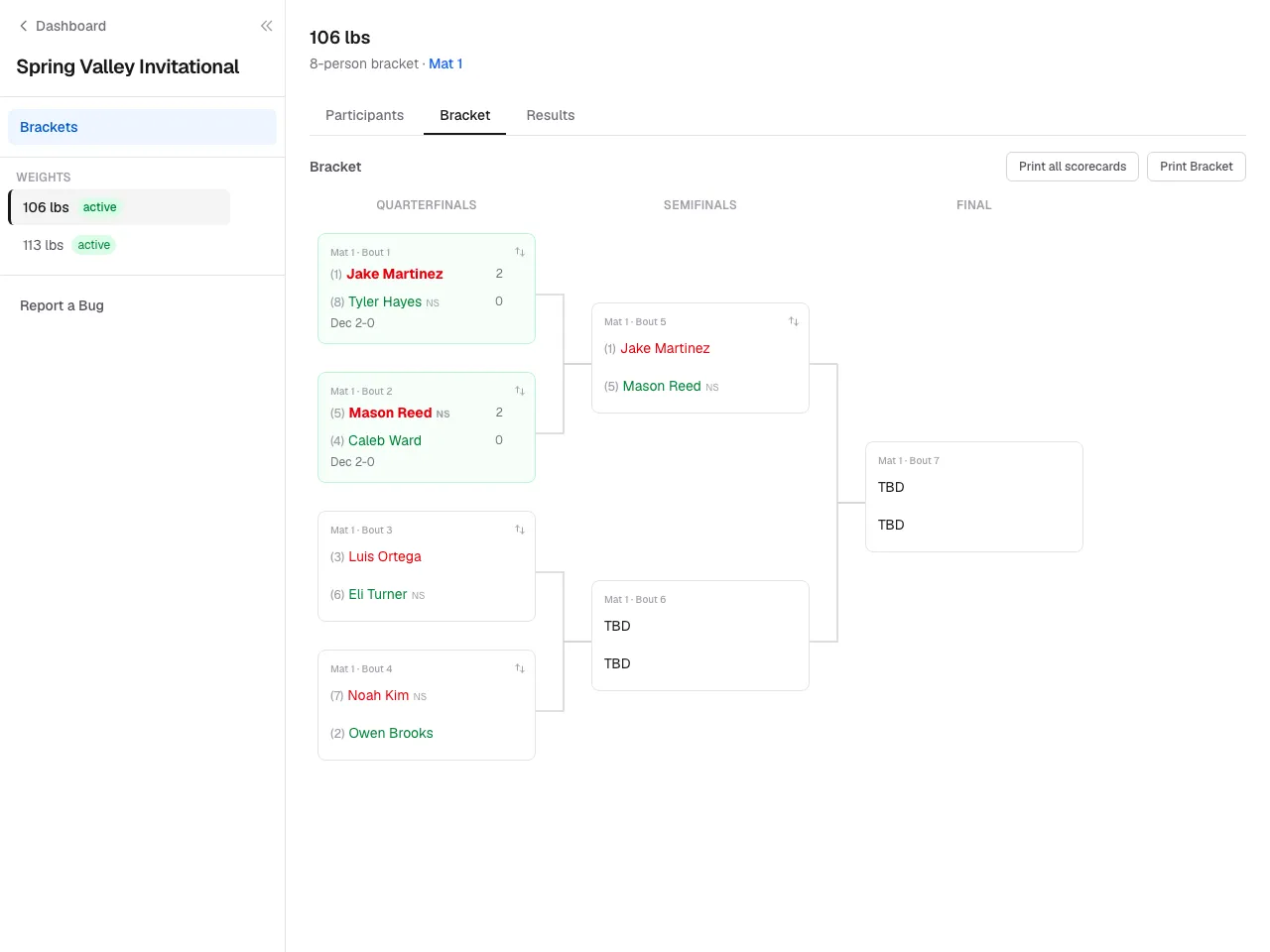Click the Print Bracket button
The height and width of the screenshot is (952, 1270).
point(1197,167)
